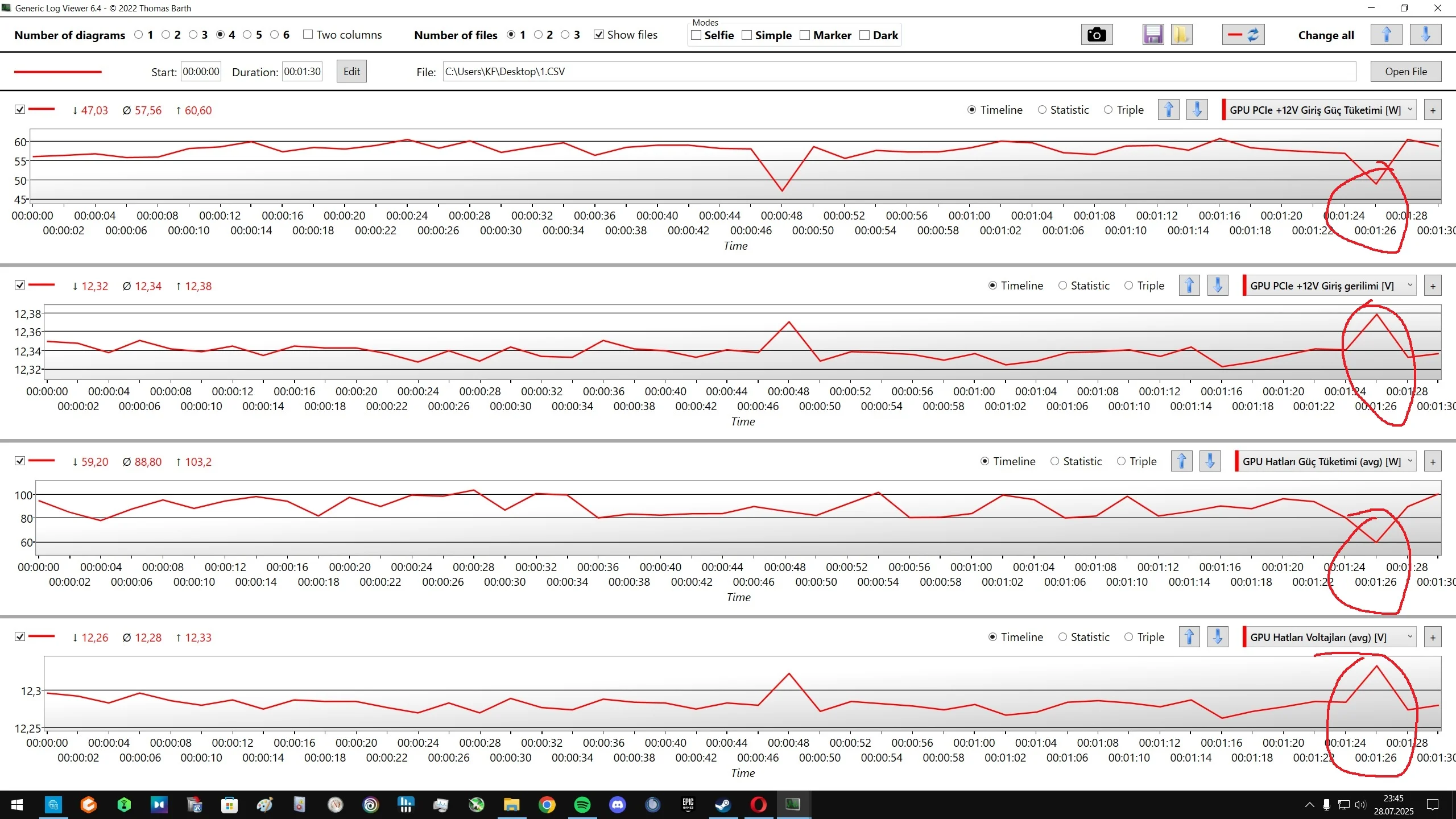Move first diagram down with blue arrow
This screenshot has height=819, width=1456.
click(x=1197, y=110)
